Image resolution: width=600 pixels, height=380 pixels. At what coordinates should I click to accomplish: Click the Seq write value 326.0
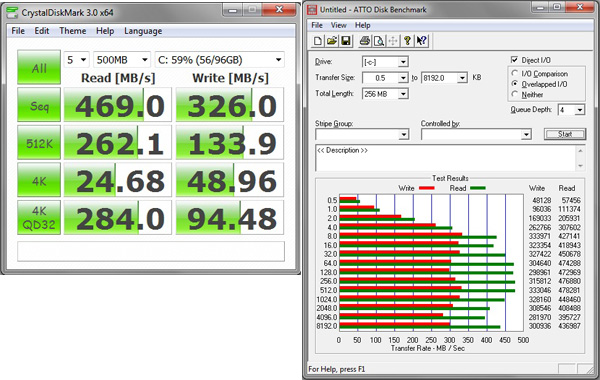coord(230,105)
